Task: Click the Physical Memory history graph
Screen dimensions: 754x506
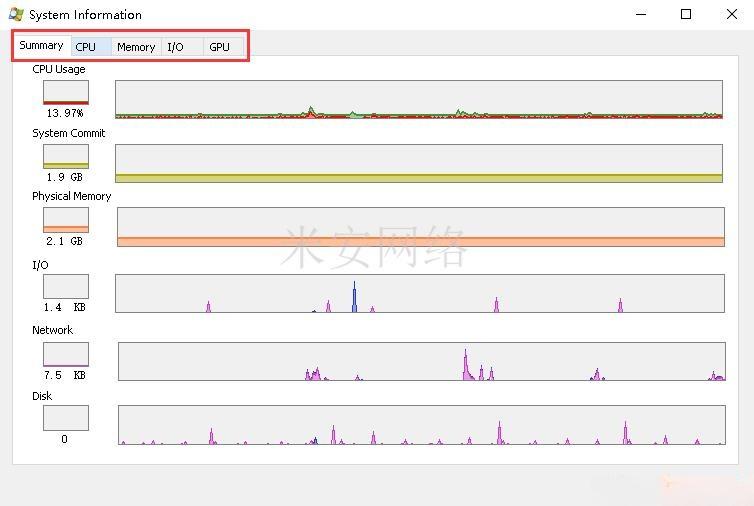Action: coord(420,227)
